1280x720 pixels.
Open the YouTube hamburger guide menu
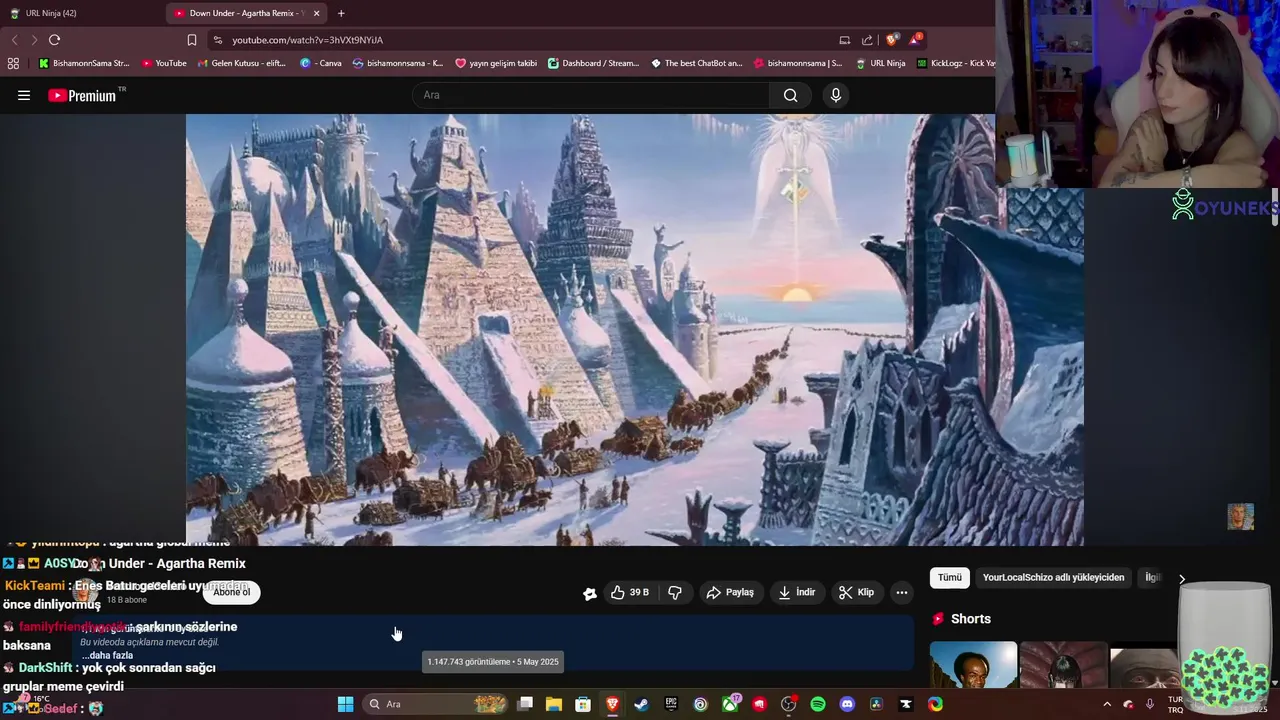[x=24, y=95]
